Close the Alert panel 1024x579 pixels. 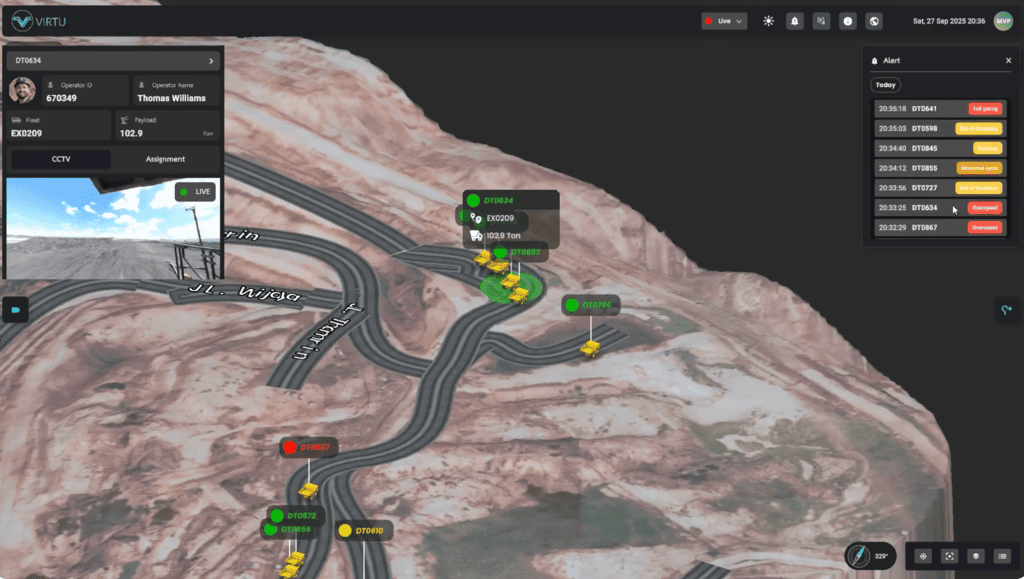(x=1007, y=61)
